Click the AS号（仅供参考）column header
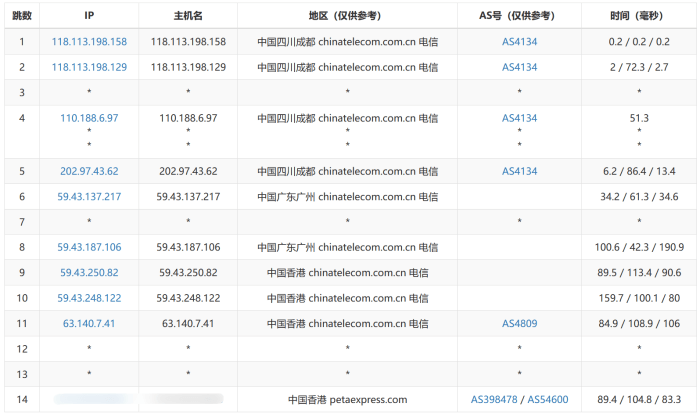This screenshot has width=700, height=414. 519,16
